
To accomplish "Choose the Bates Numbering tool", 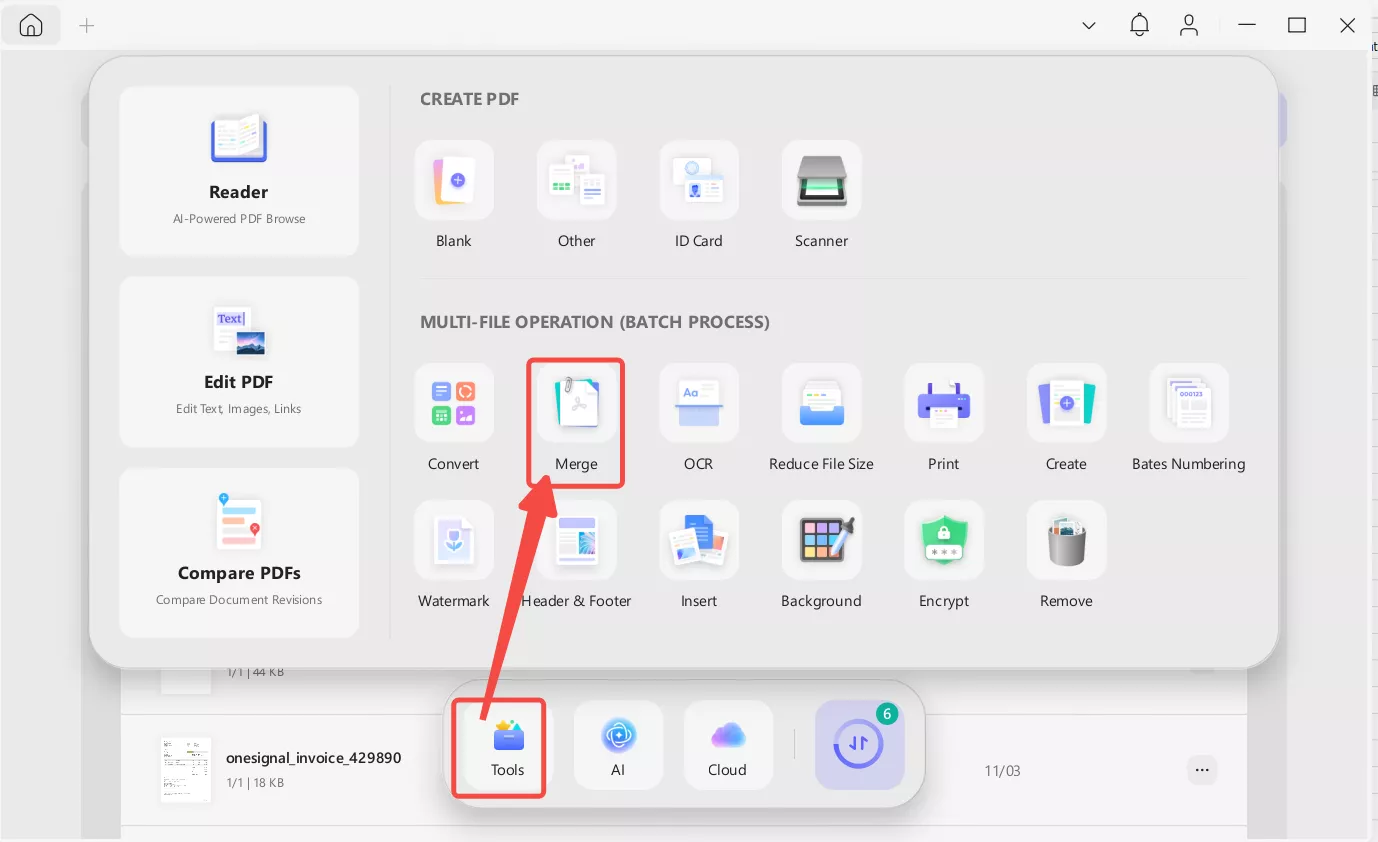I will pyautogui.click(x=1188, y=404).
